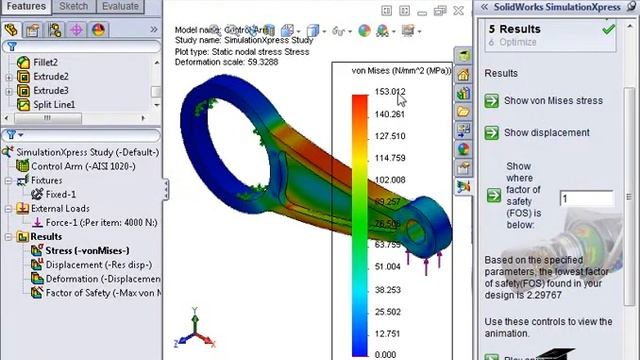Open the Hide/Show Items dropdown arrow

tap(350, 31)
